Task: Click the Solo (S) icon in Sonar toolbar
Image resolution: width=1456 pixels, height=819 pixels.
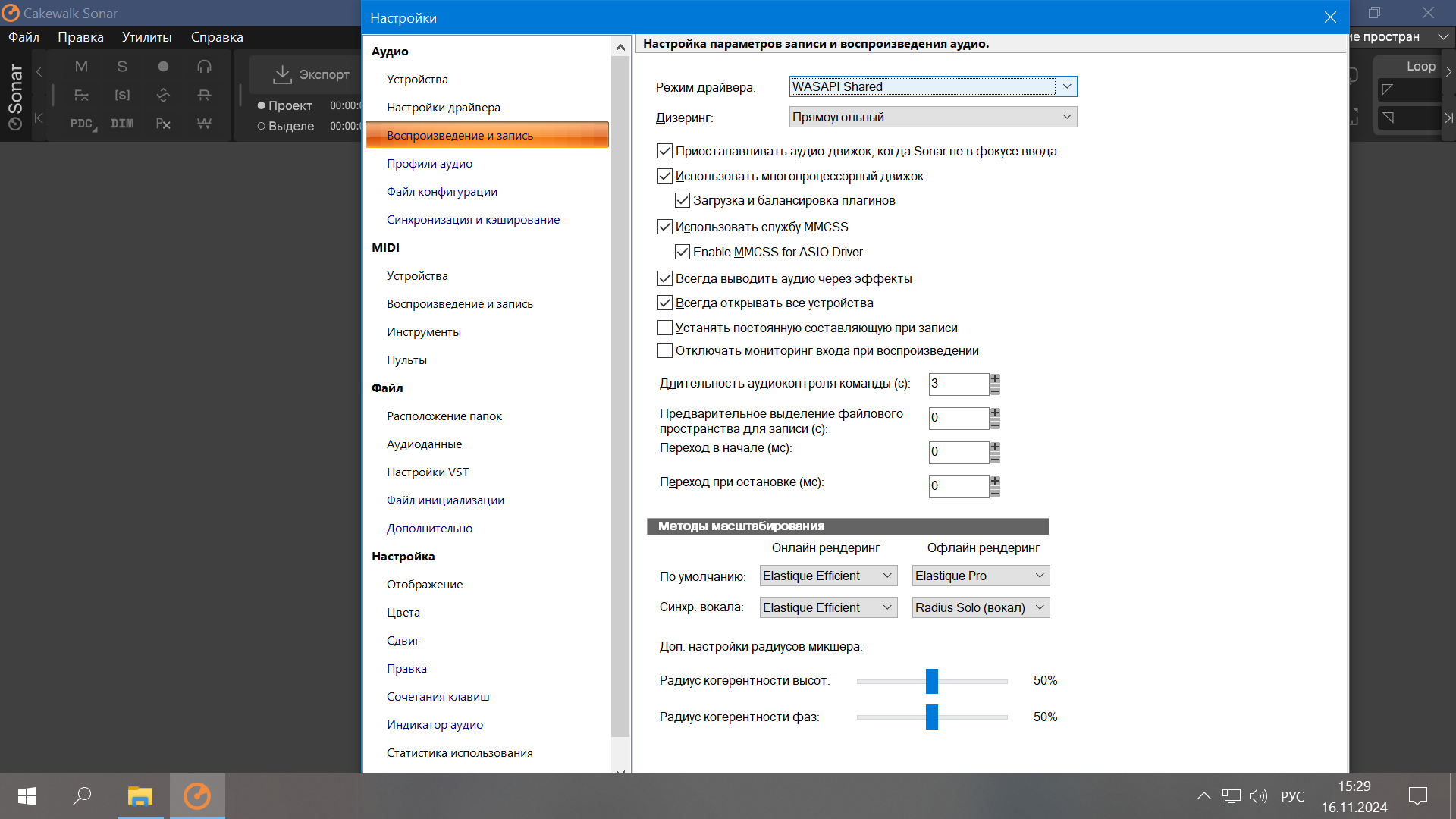Action: coord(122,67)
